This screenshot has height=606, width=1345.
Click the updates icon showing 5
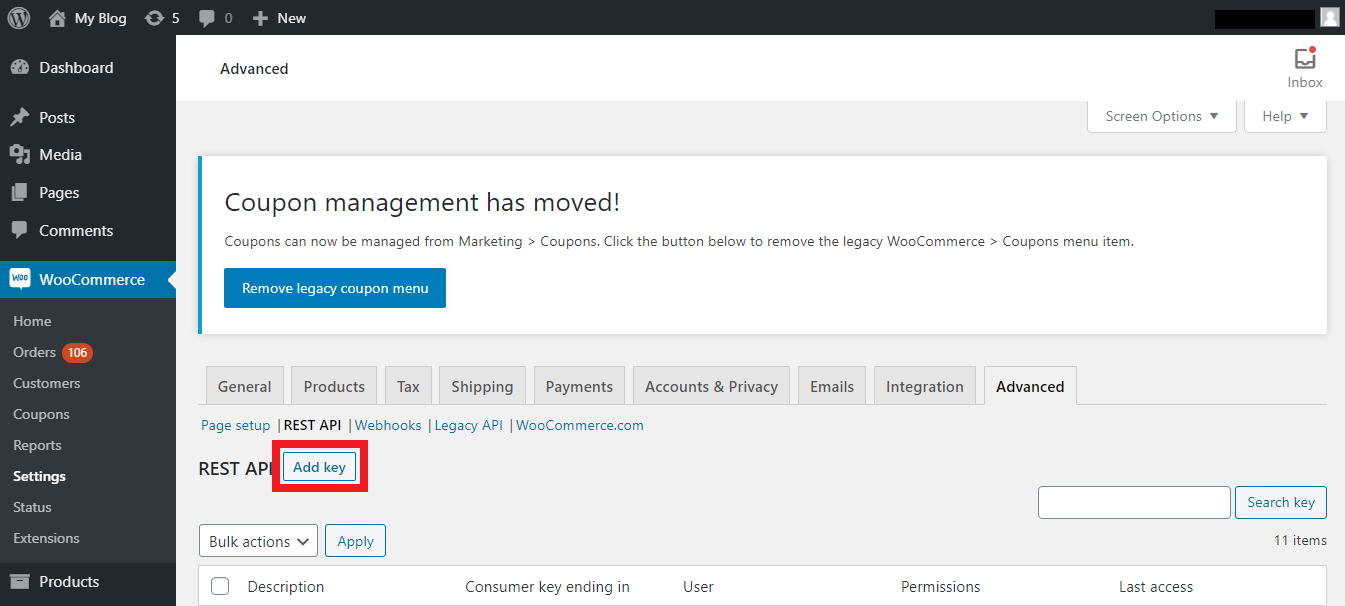[154, 18]
